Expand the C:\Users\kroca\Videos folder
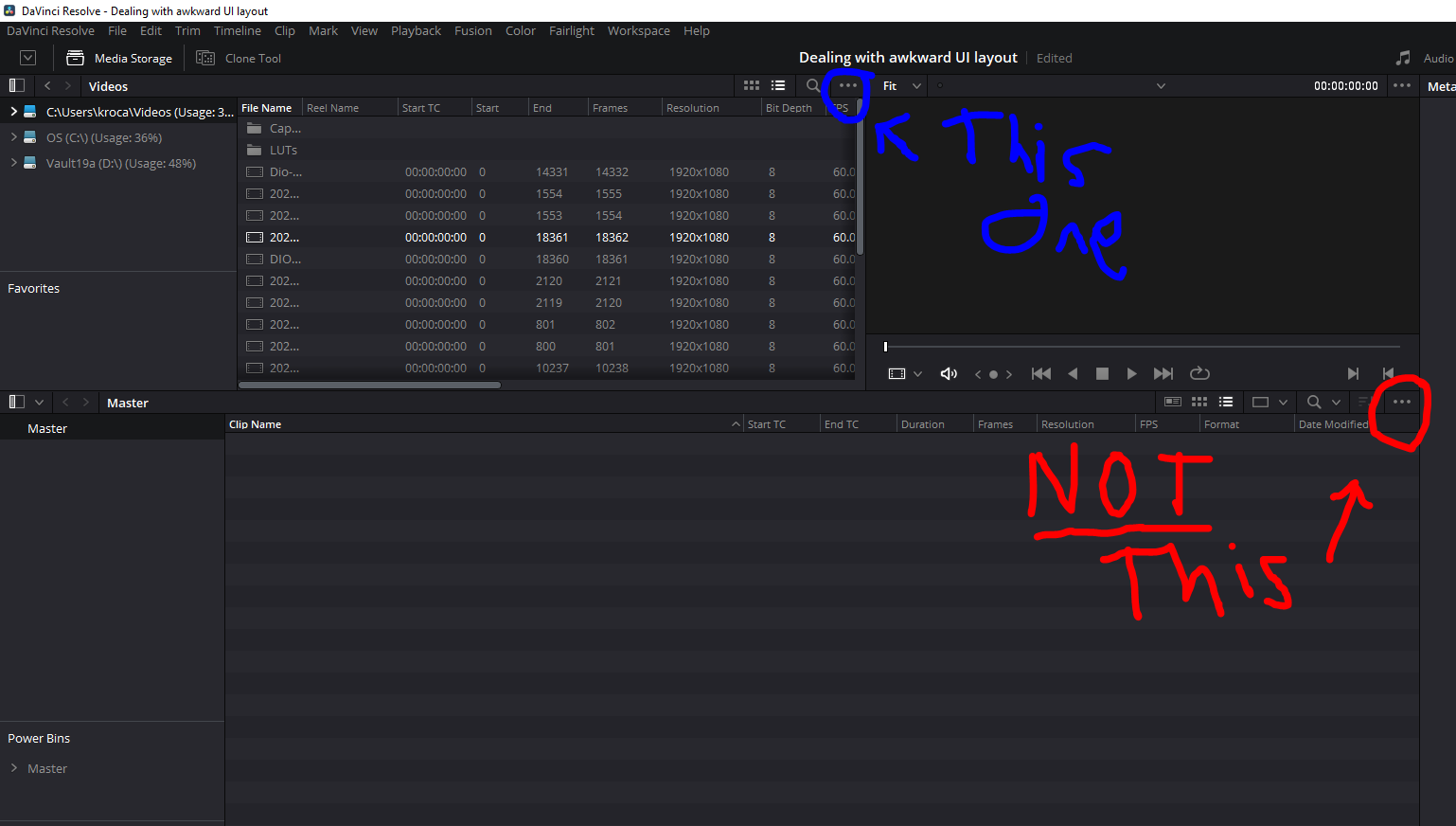Image resolution: width=1456 pixels, height=826 pixels. coord(14,112)
